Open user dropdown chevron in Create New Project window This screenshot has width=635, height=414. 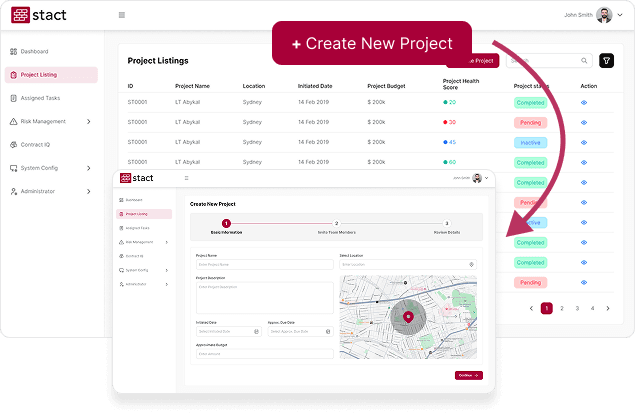(486, 178)
